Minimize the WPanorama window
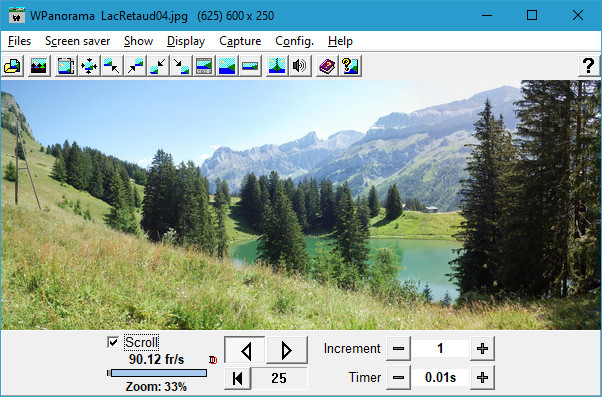Viewport: 602px width, 397px height. 487,15
